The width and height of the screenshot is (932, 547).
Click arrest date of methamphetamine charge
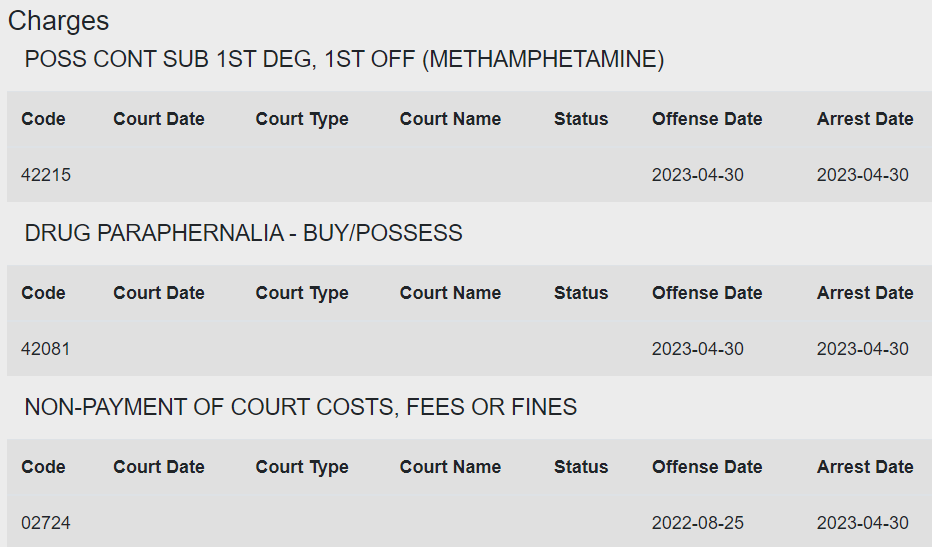(x=862, y=175)
